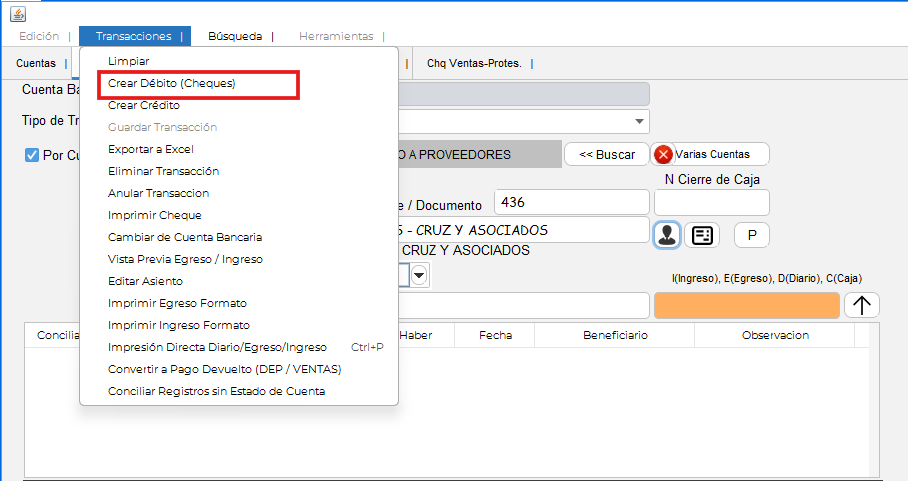The width and height of the screenshot is (908, 481).
Task: Open the Cuentas tab
Action: coord(36,63)
